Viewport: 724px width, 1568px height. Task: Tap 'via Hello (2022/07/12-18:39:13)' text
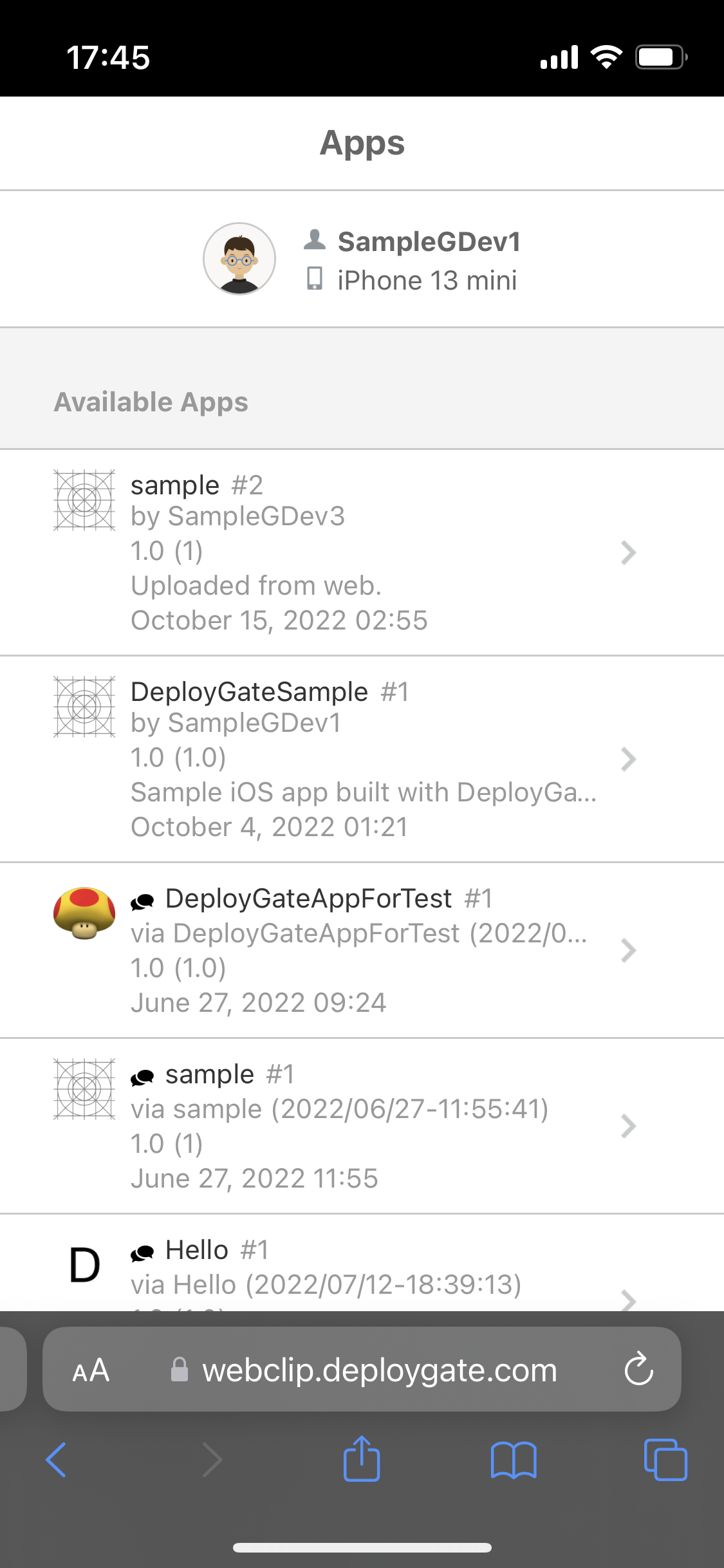pos(326,1285)
